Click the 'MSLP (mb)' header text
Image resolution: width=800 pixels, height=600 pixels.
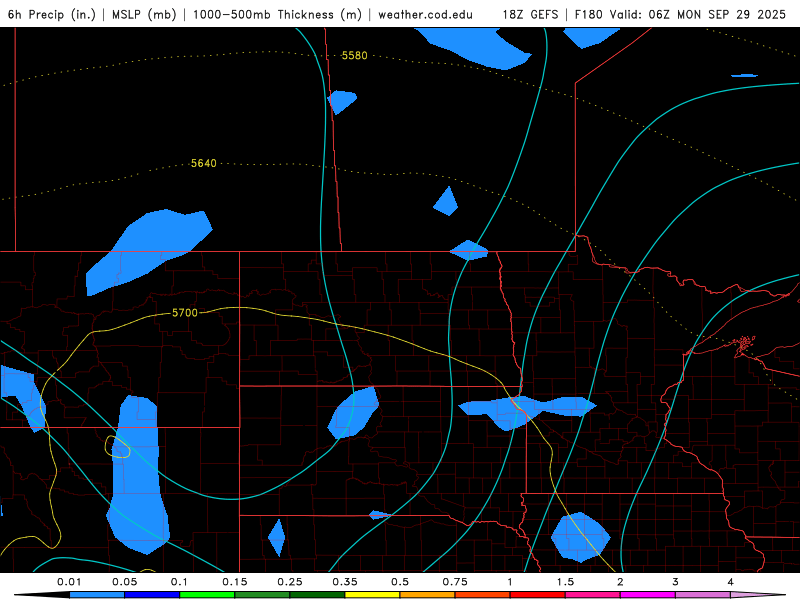pyautogui.click(x=144, y=14)
